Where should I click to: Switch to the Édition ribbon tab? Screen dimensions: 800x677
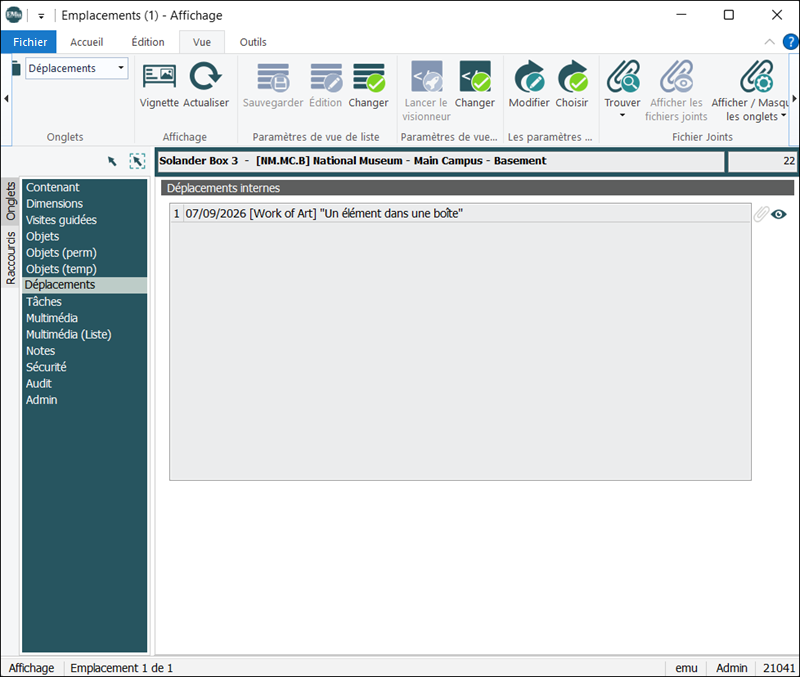[148, 42]
